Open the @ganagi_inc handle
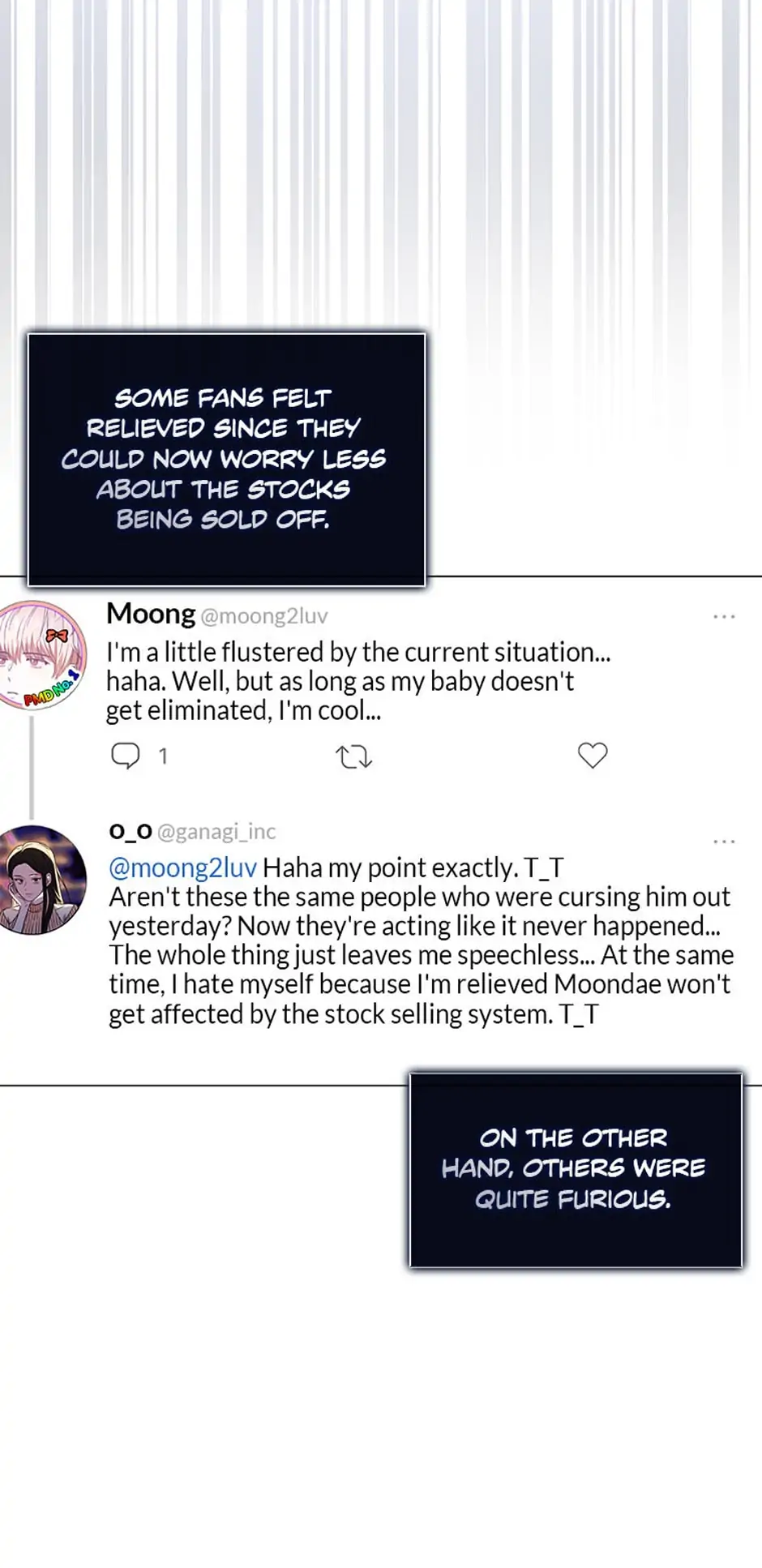The width and height of the screenshot is (762, 1568). pyautogui.click(x=216, y=832)
